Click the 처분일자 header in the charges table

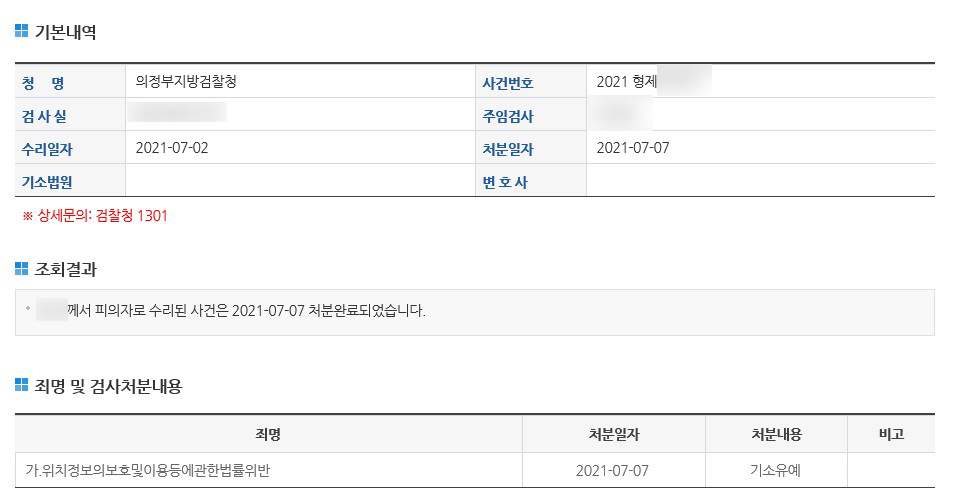point(613,434)
